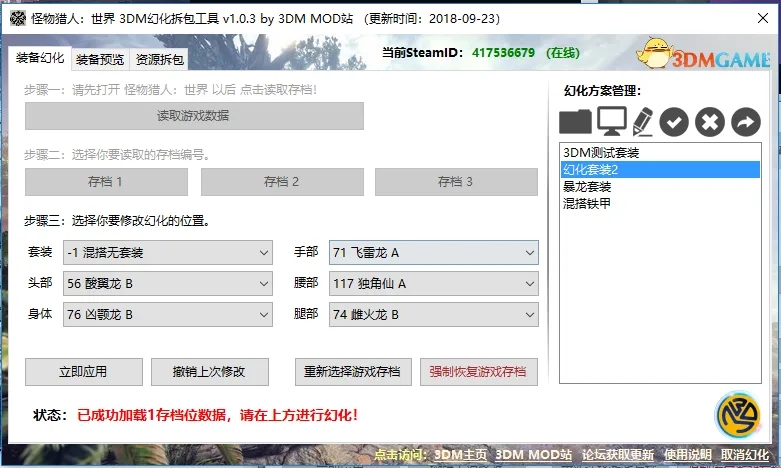The height and width of the screenshot is (468, 781).
Task: Open the 身体 dropdown showing 76 凶颚龙 B
Action: [167, 314]
